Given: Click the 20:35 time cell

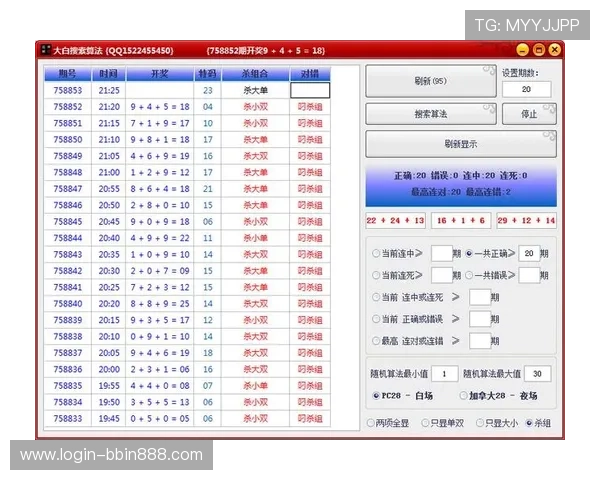Looking at the screenshot, I should click(109, 255).
